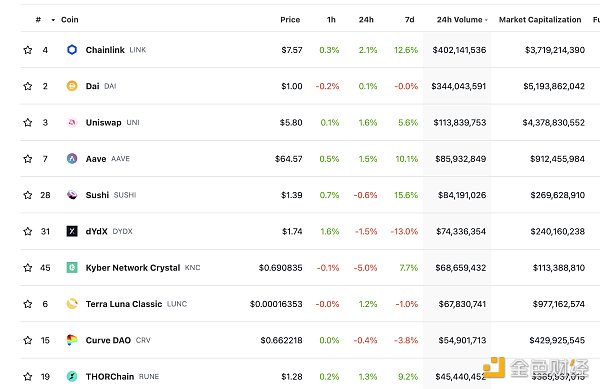The width and height of the screenshot is (600, 389).
Task: Click the Coin column header
Action: coord(70,20)
